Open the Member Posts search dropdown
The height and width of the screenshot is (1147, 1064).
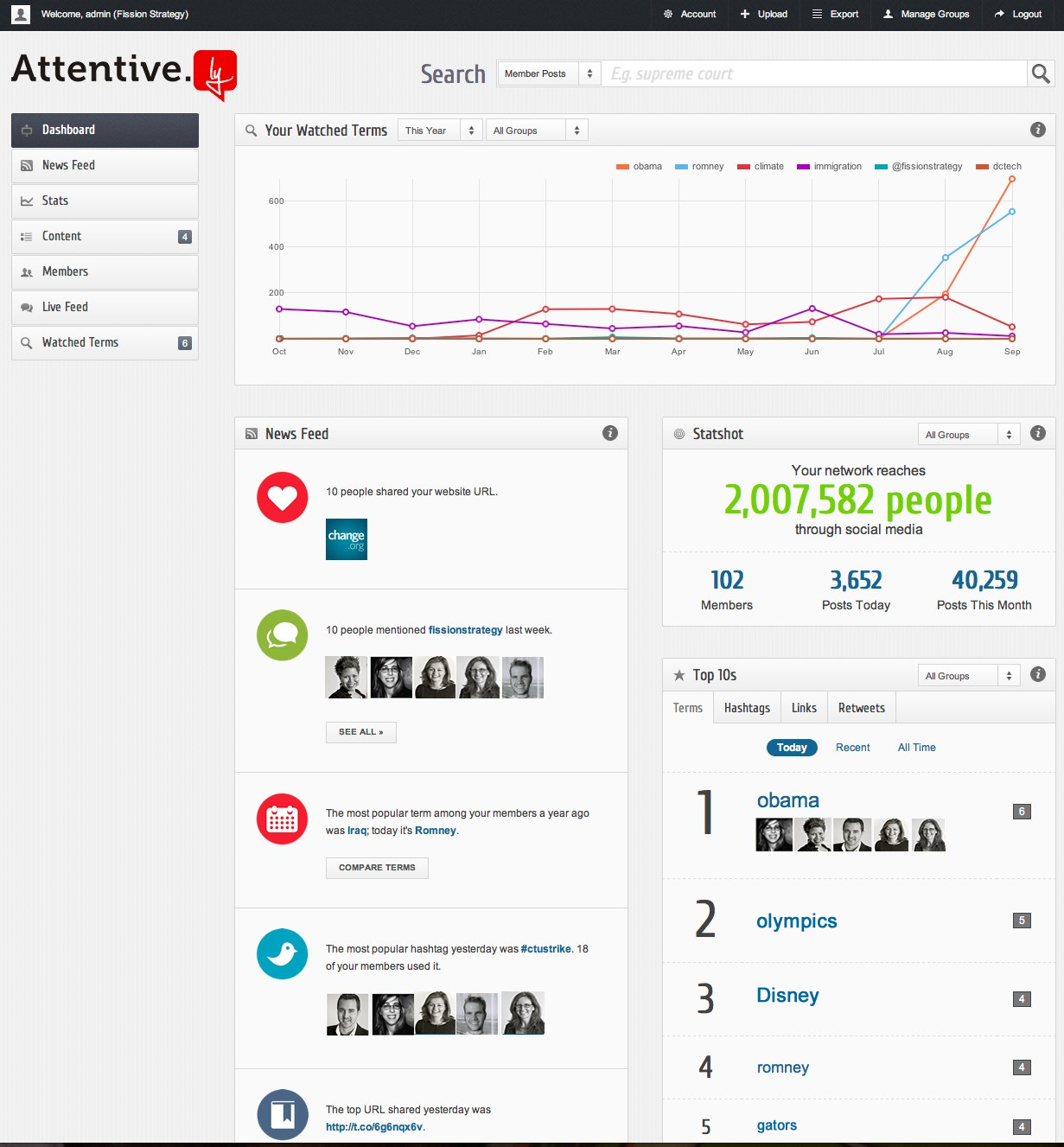[x=549, y=73]
